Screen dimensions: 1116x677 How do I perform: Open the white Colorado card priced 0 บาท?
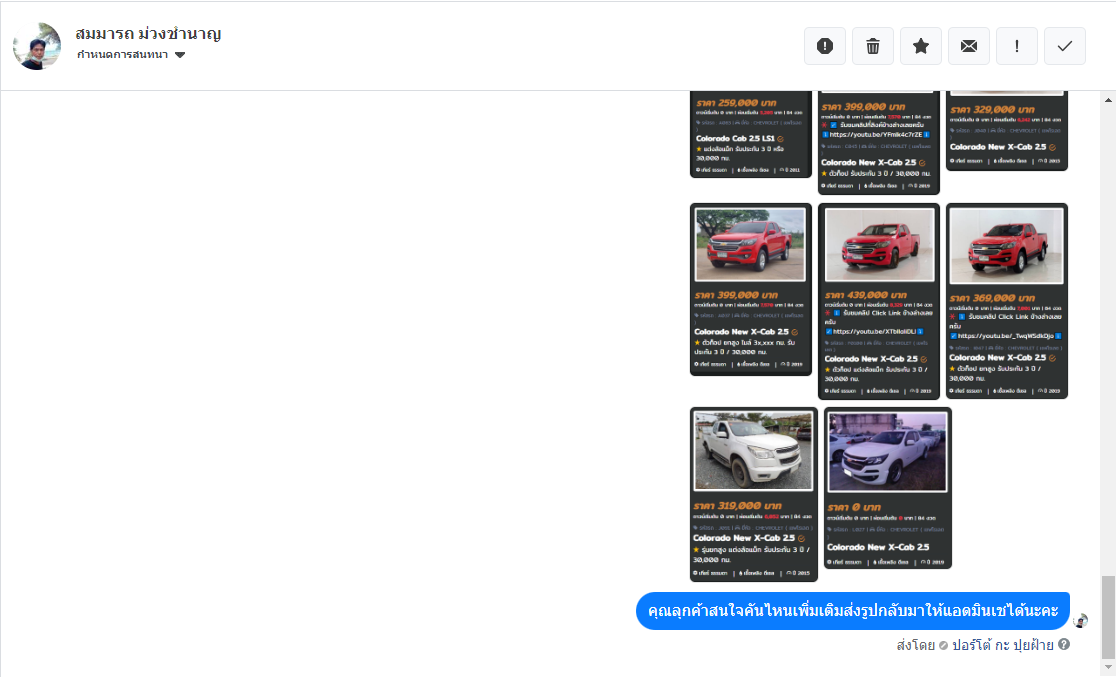coord(888,488)
